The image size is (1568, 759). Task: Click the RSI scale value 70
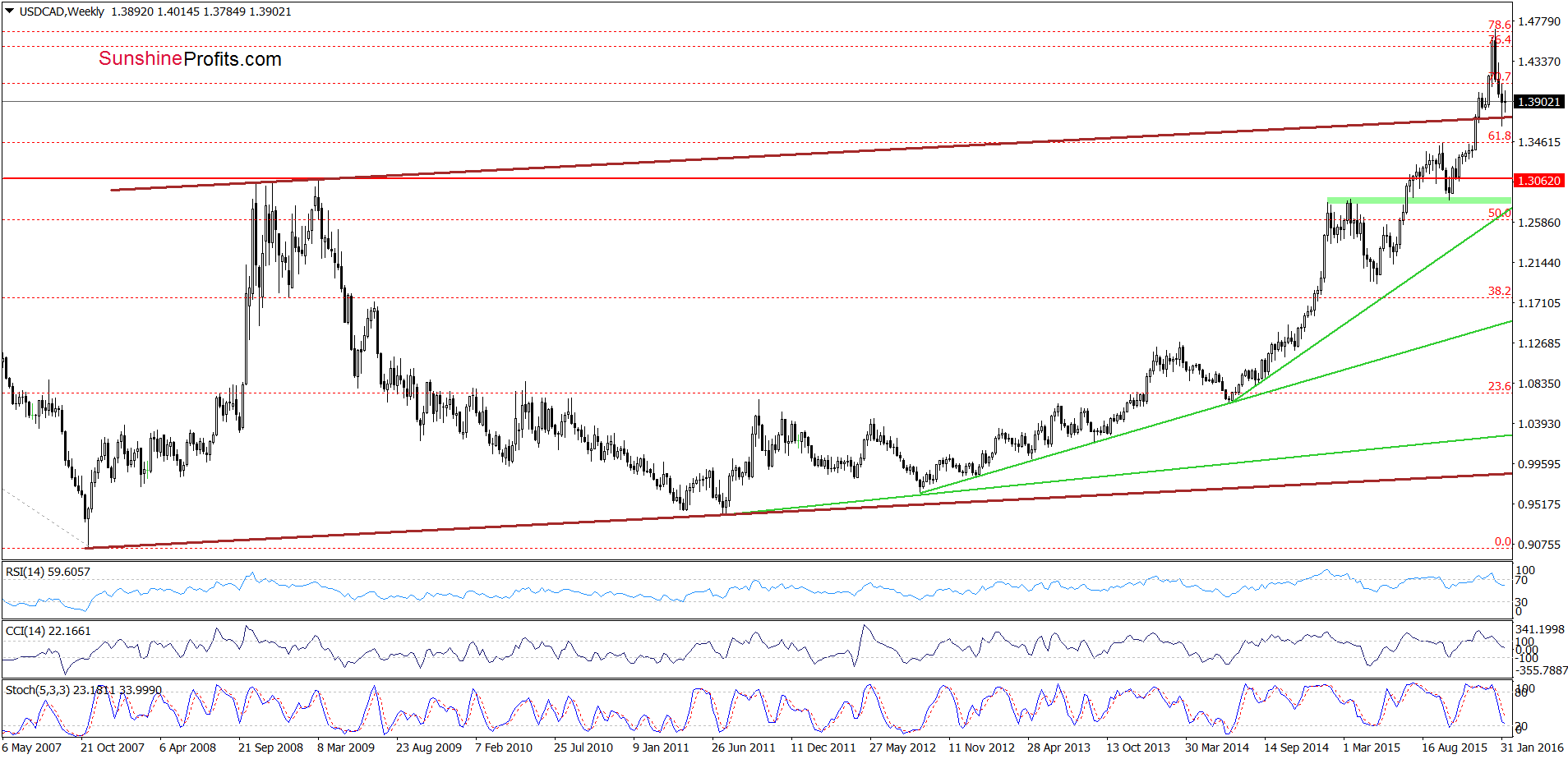[x=1521, y=580]
